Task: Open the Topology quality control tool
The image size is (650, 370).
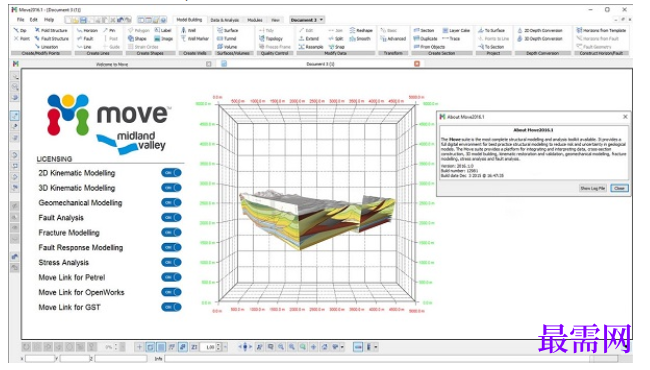Action: 271,39
